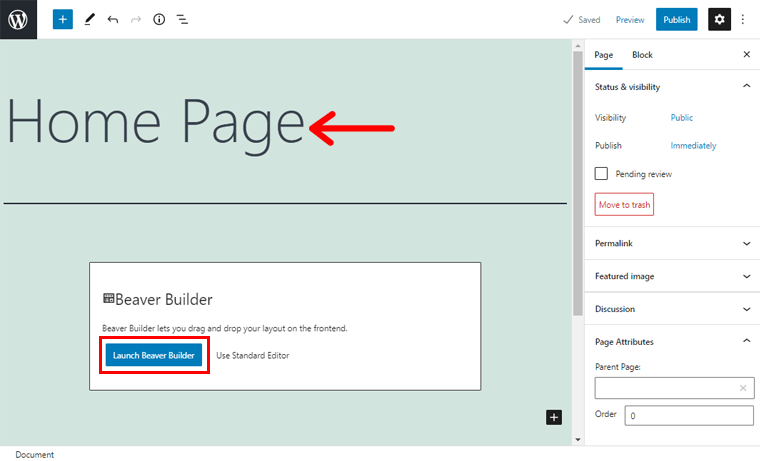The width and height of the screenshot is (760, 461).
Task: Toggle the settings gear panel
Action: (x=719, y=19)
